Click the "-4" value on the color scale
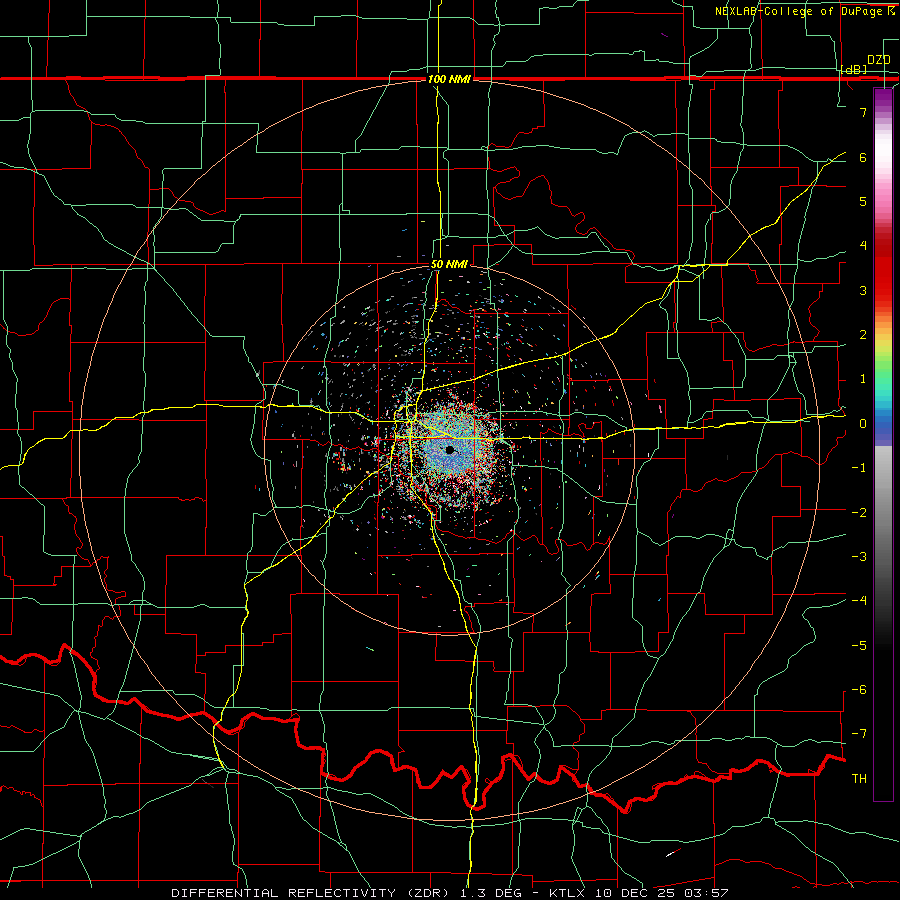 click(859, 601)
